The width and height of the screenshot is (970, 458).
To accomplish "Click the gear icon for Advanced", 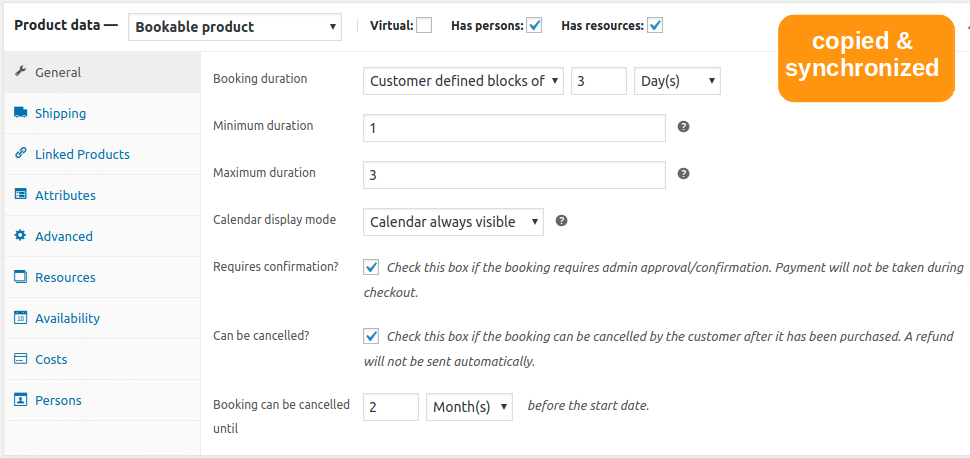I will pyautogui.click(x=20, y=236).
